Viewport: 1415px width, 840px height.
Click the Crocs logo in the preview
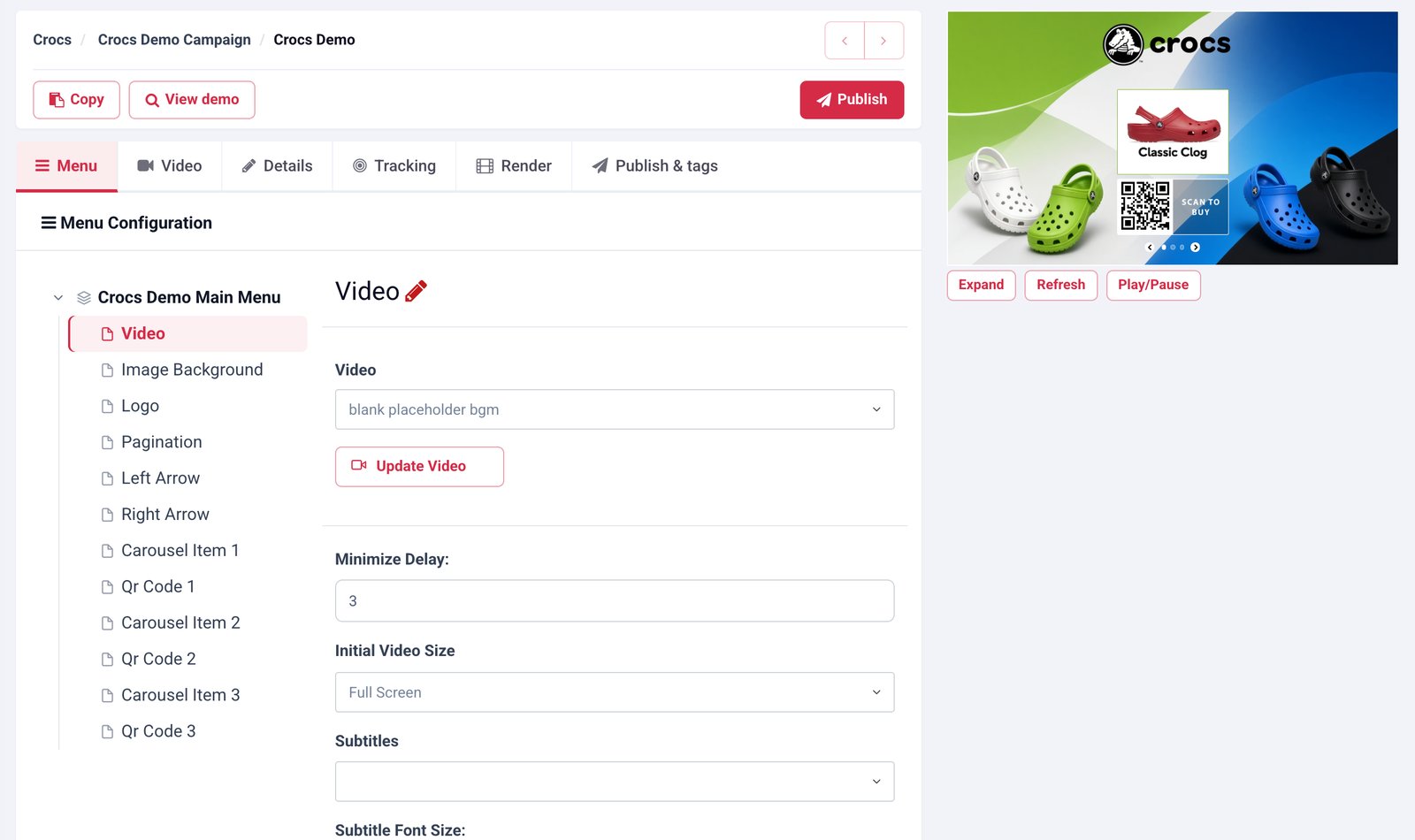(1166, 44)
